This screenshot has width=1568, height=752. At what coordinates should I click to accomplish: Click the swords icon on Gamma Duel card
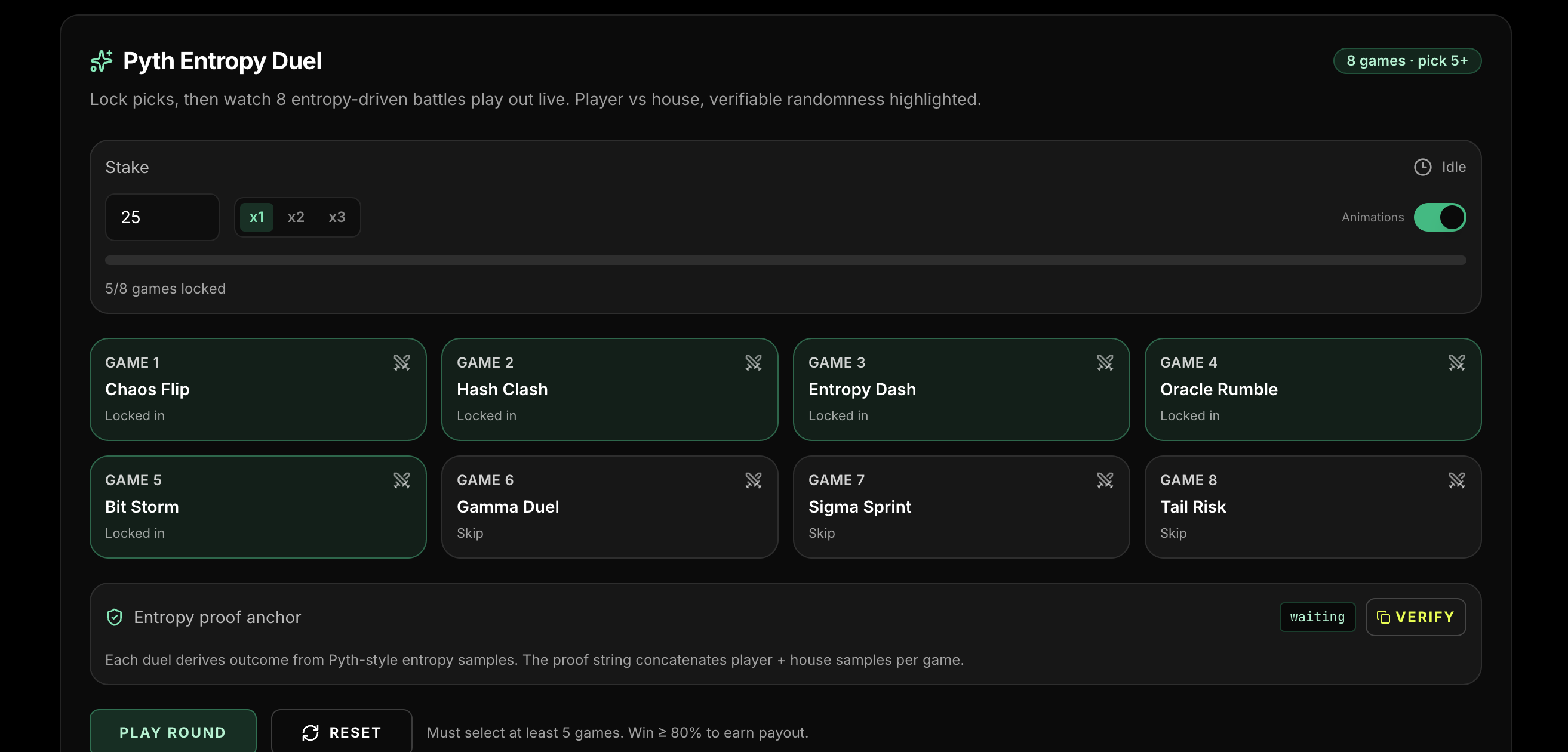click(753, 480)
